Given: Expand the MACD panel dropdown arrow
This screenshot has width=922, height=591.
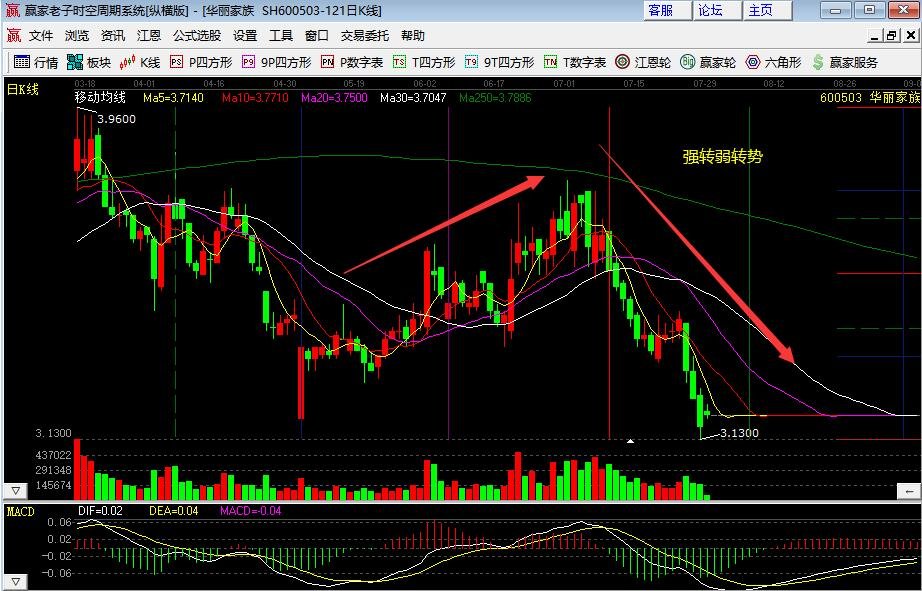Looking at the screenshot, I should tap(16, 582).
